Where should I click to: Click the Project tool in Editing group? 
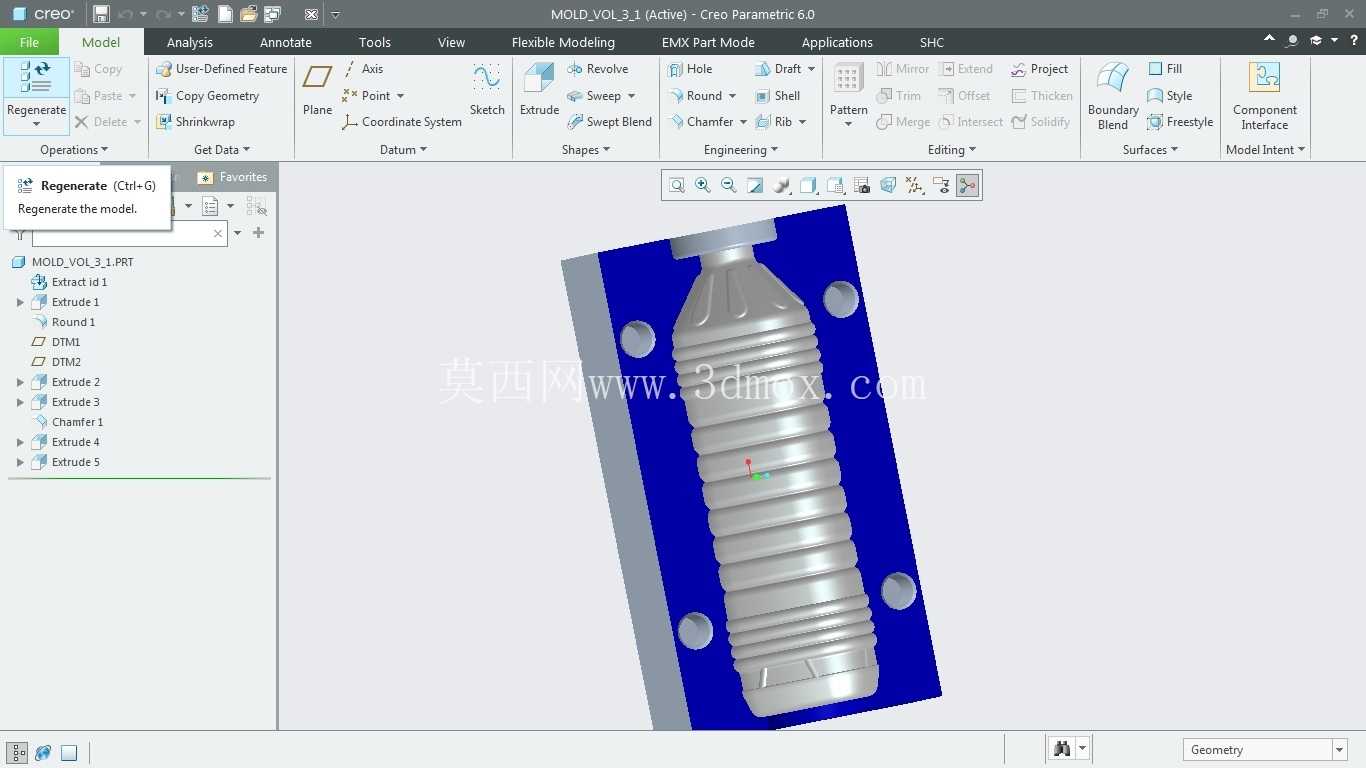pyautogui.click(x=1040, y=69)
